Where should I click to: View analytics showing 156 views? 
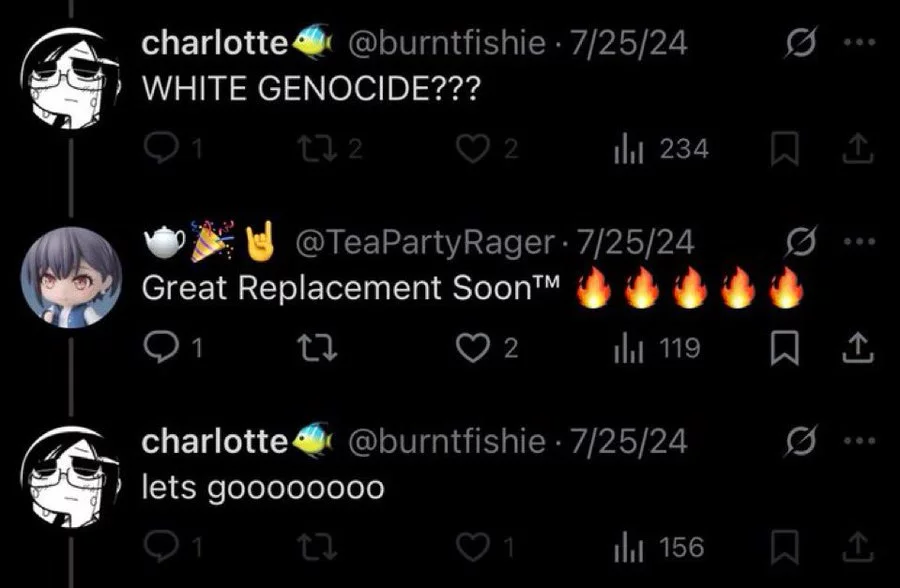[659, 548]
